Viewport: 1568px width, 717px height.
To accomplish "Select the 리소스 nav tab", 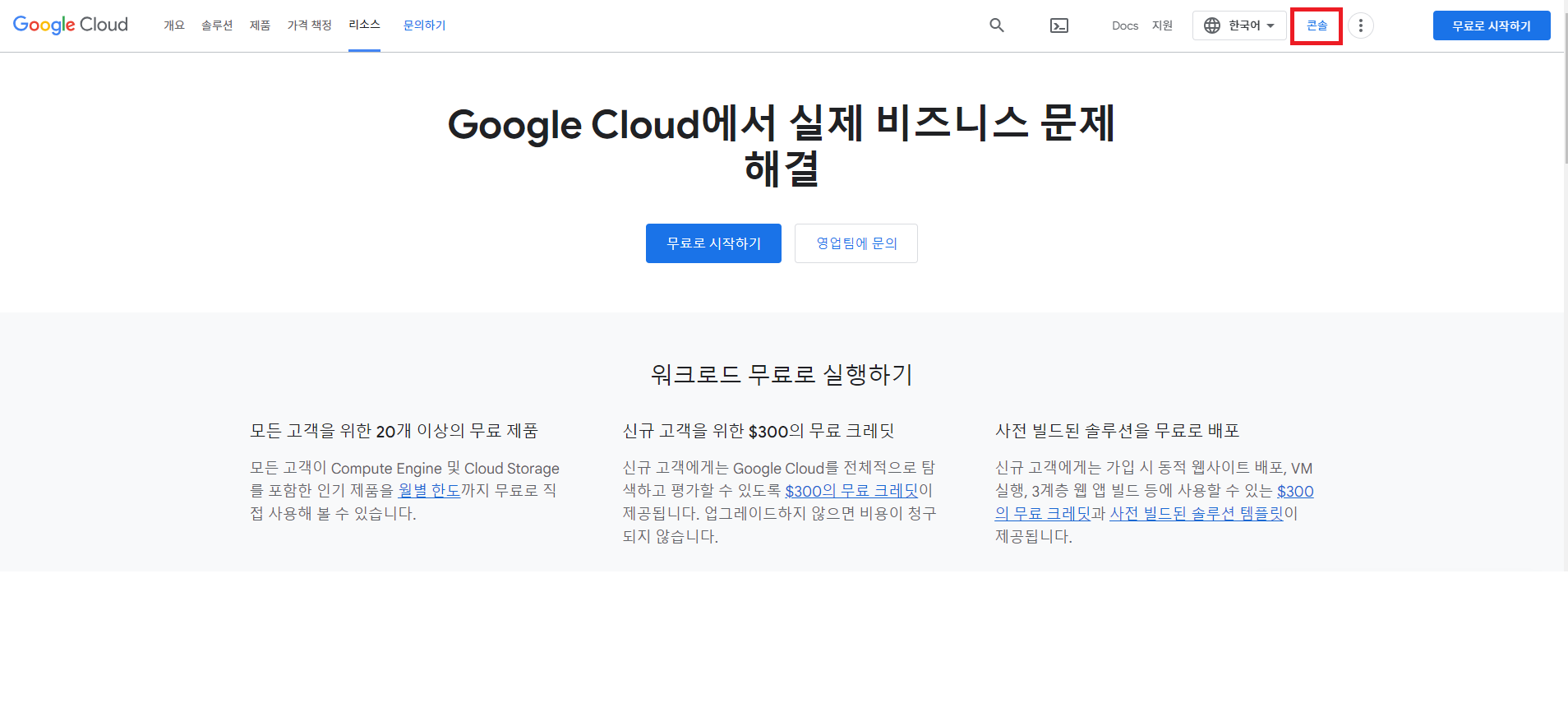I will tap(364, 25).
